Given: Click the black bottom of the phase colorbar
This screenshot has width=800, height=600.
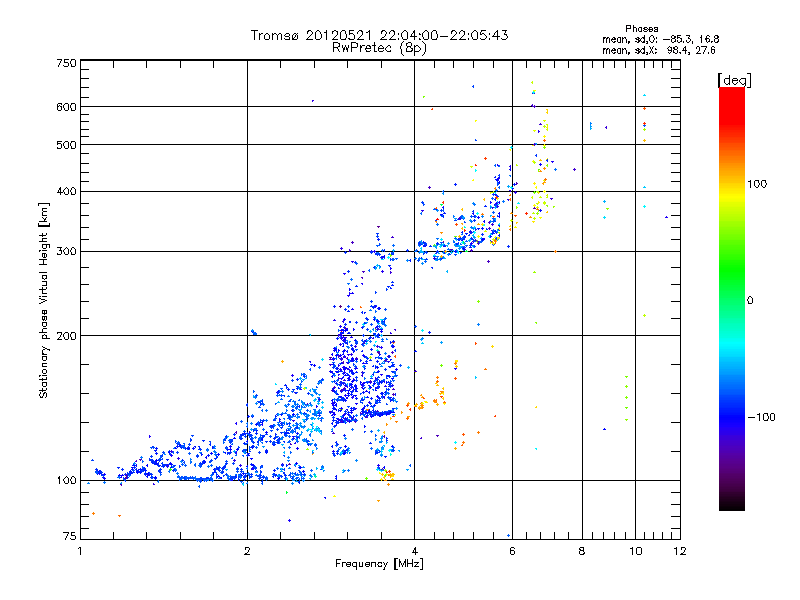Looking at the screenshot, I should pyautogui.click(x=732, y=504).
